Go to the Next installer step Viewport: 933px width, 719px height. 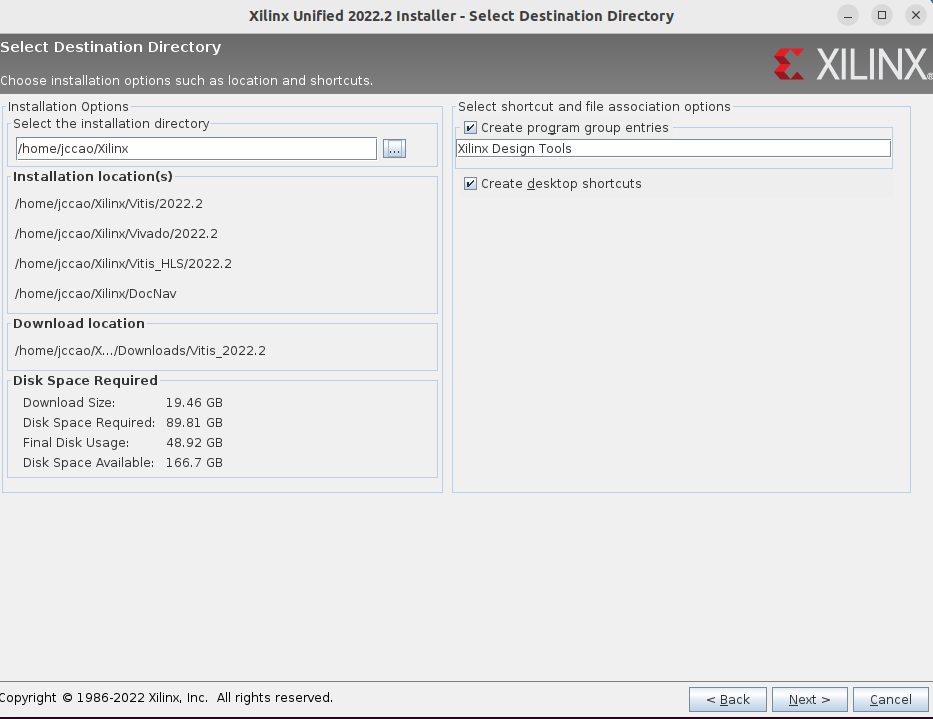tap(809, 699)
